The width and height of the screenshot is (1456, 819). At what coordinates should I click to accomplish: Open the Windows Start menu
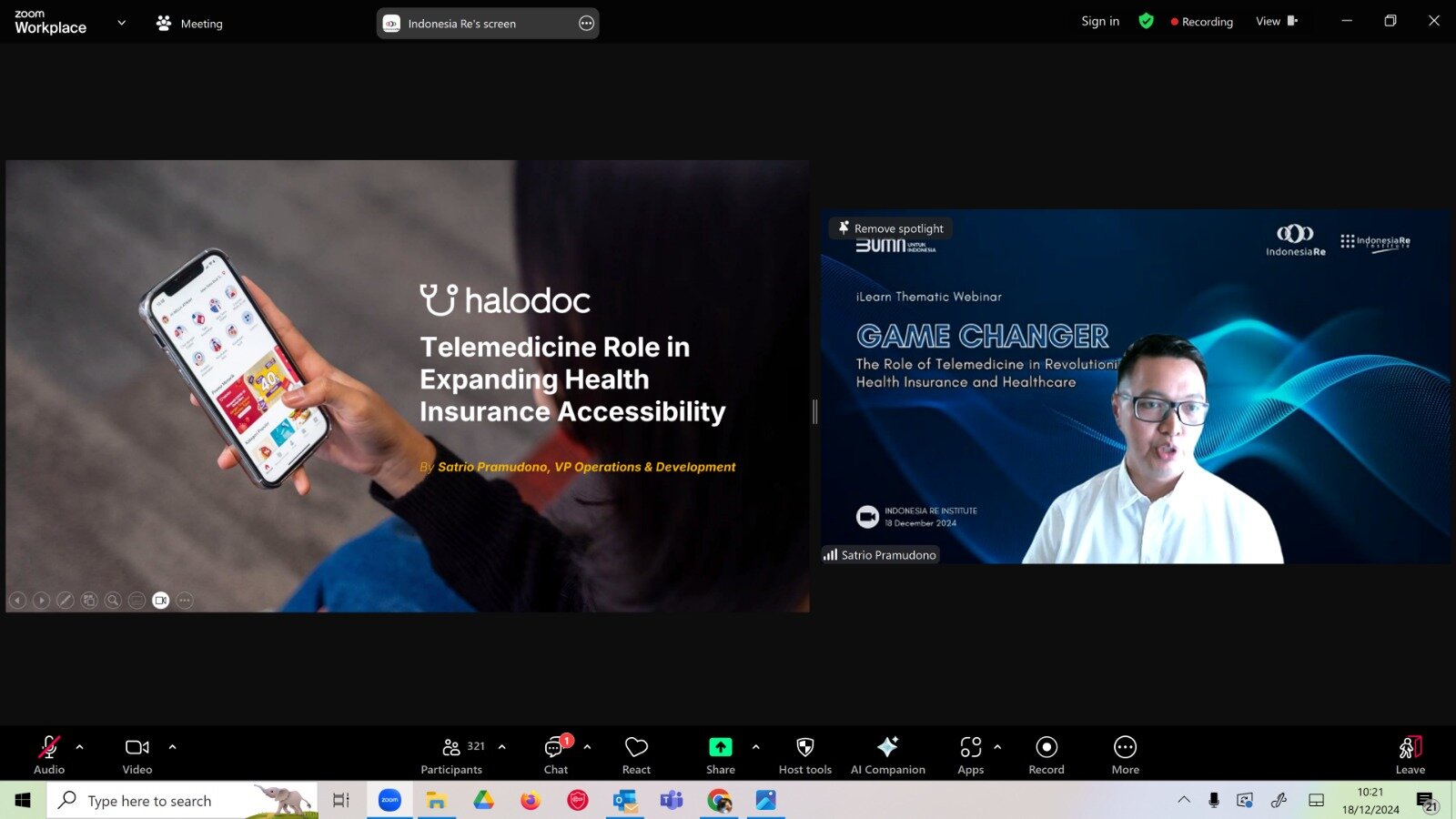tap(23, 801)
